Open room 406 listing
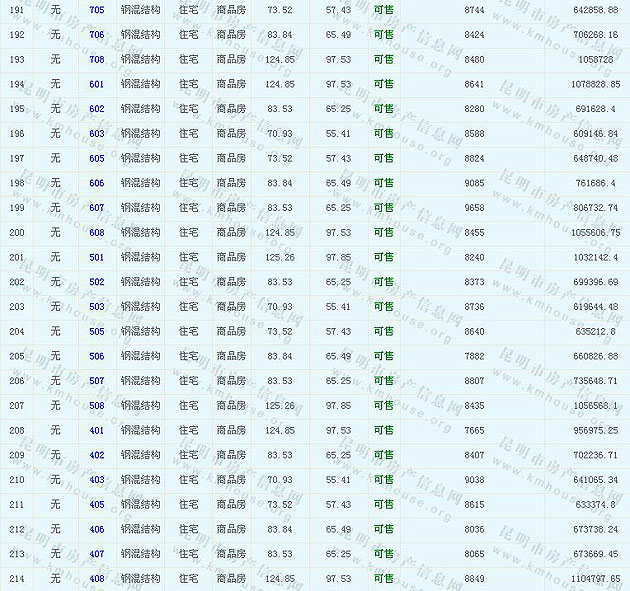 (96, 529)
